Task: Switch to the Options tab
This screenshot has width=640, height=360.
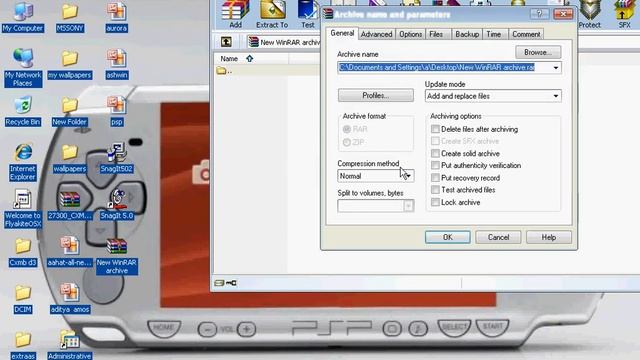Action: 410,34
